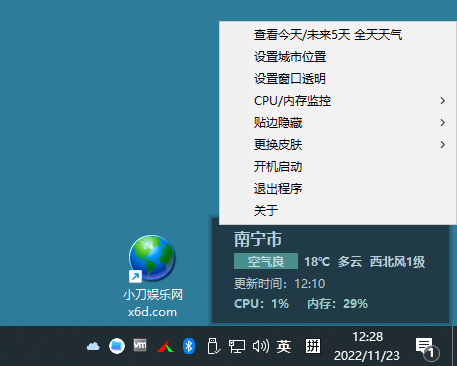
Task: Click the 拼 input method icon
Action: pos(313,346)
